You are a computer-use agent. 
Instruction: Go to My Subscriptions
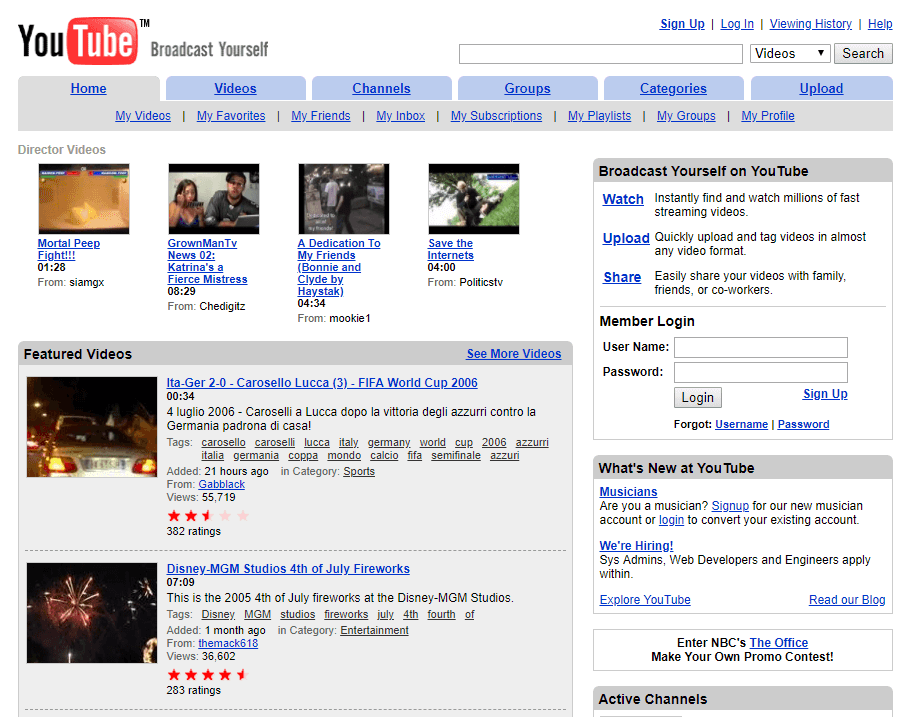pyautogui.click(x=496, y=116)
